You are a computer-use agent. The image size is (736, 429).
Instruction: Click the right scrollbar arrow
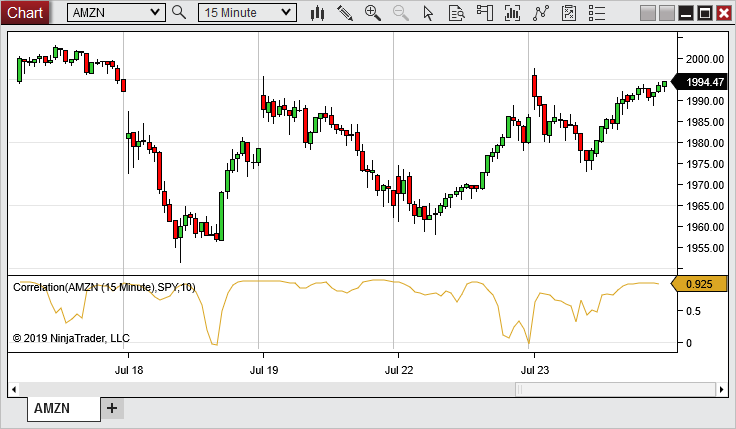721,389
